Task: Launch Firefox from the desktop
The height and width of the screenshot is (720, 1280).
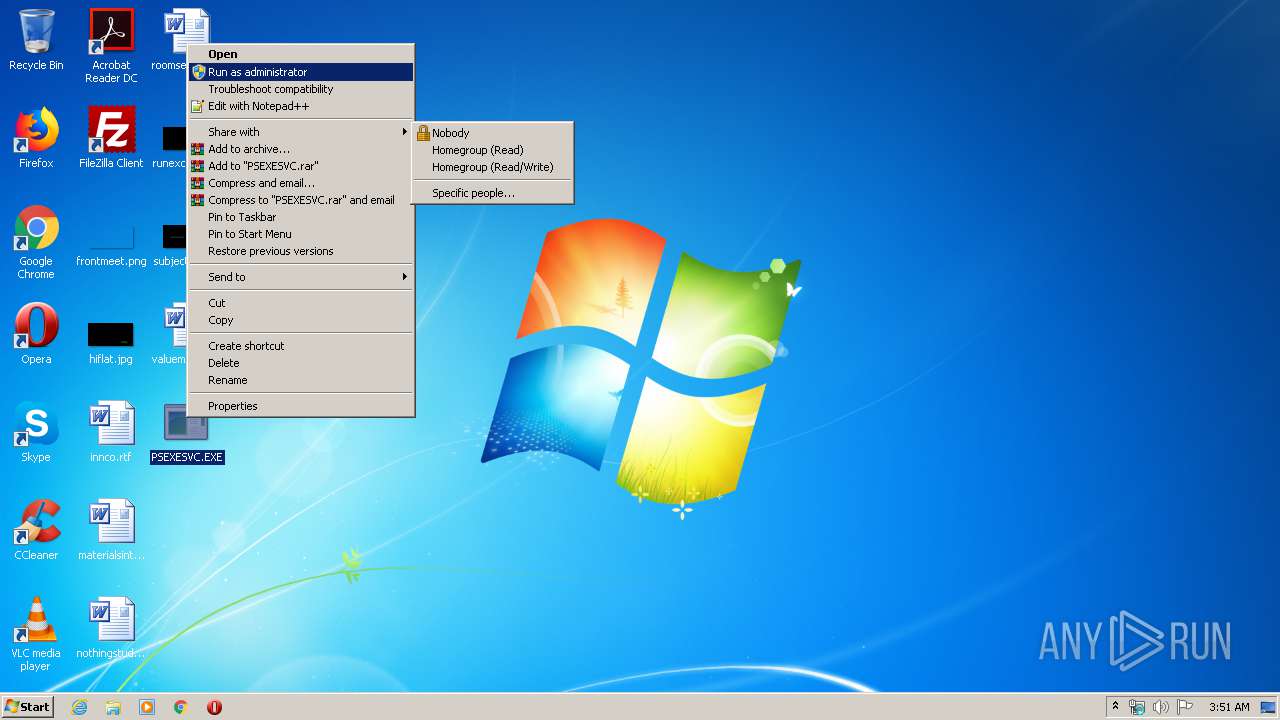Action: [x=36, y=138]
